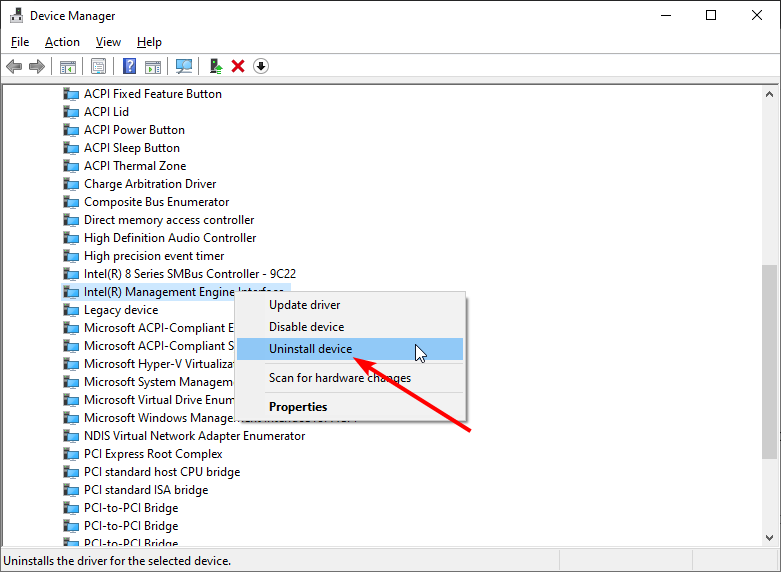Screen dimensions: 781x572
Task: Click the Update device driver toolbar icon
Action: pos(216,66)
